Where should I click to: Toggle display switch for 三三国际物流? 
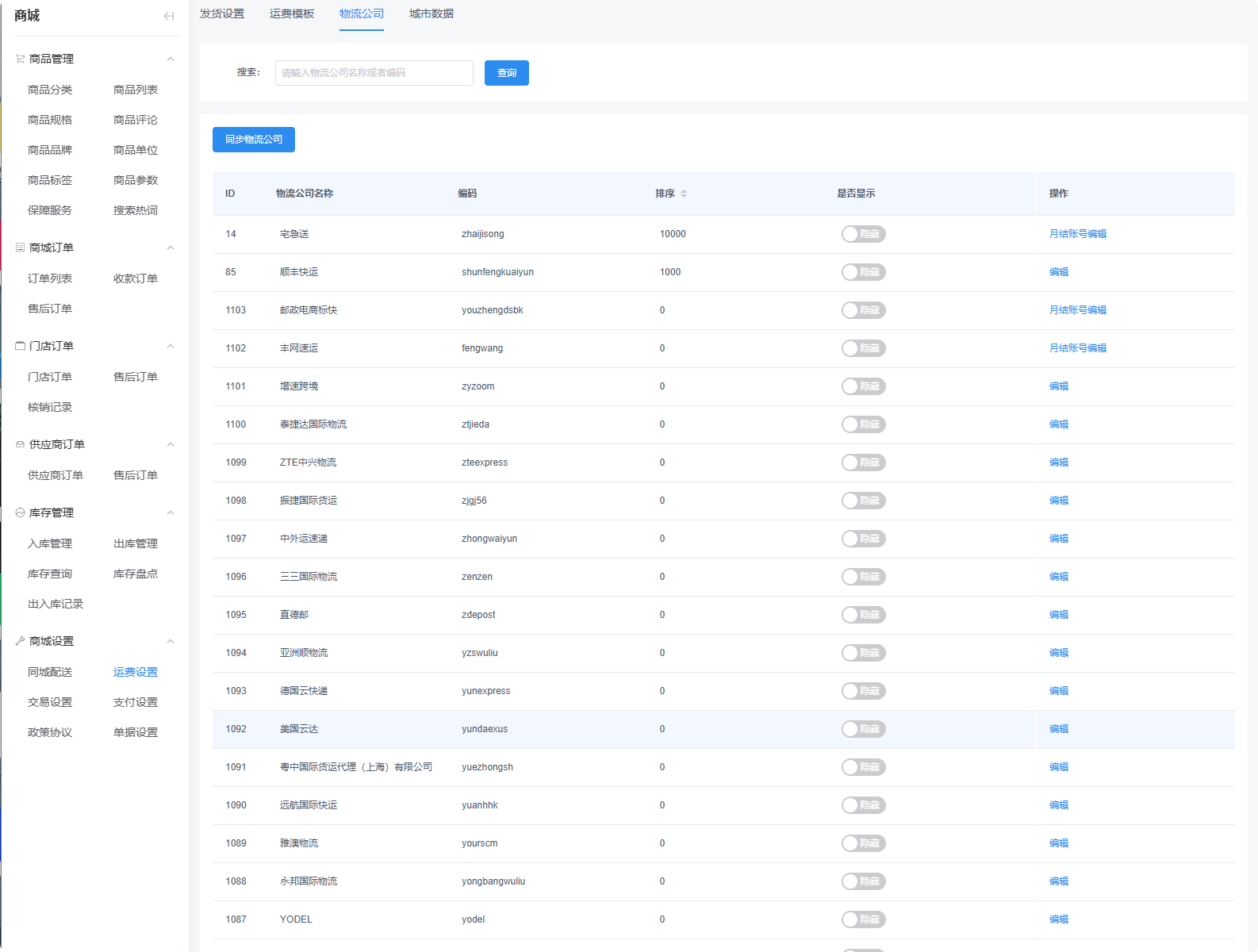(863, 577)
